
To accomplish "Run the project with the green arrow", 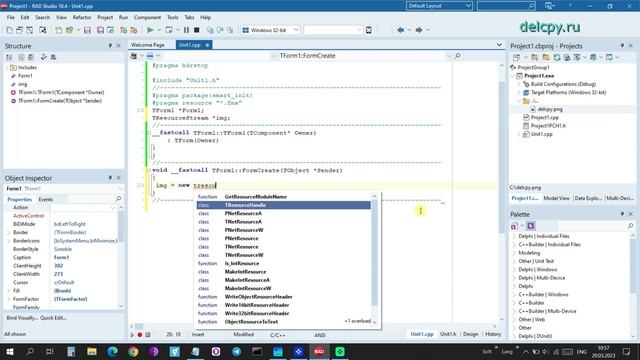I will [x=150, y=30].
